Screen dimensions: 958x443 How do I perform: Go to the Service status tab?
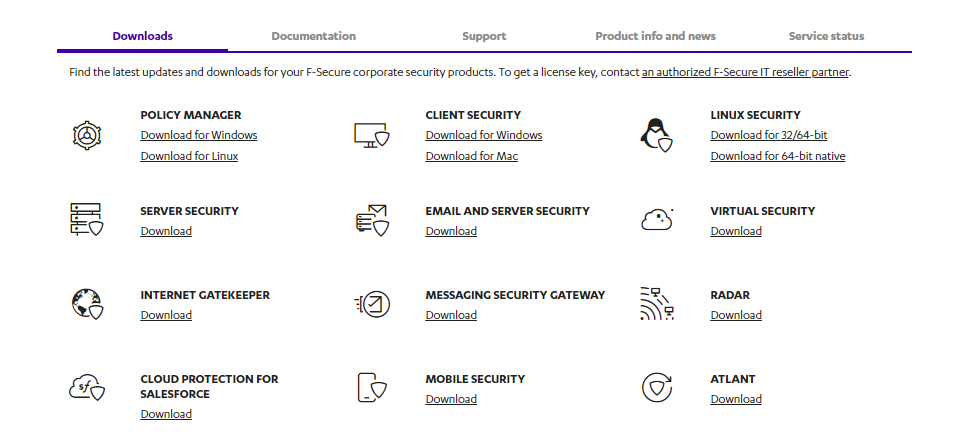click(826, 36)
